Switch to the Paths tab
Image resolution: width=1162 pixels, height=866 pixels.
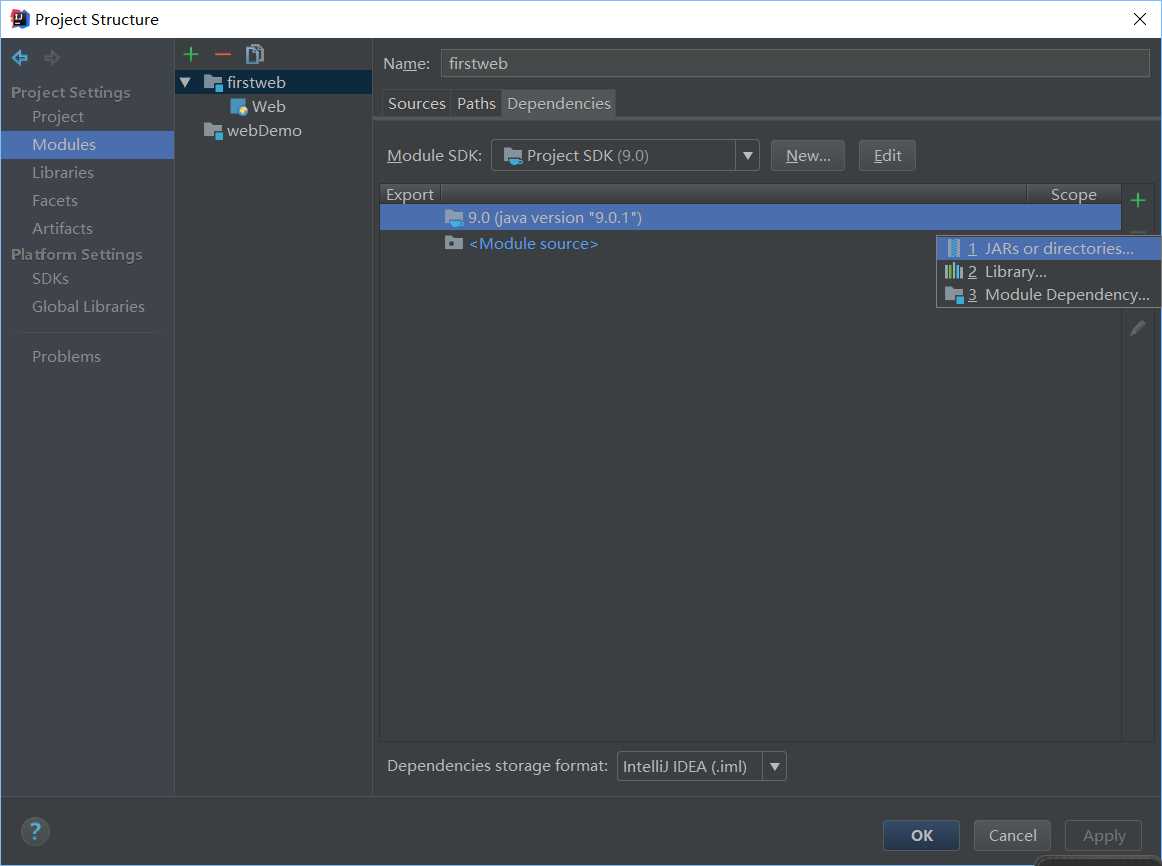point(476,104)
